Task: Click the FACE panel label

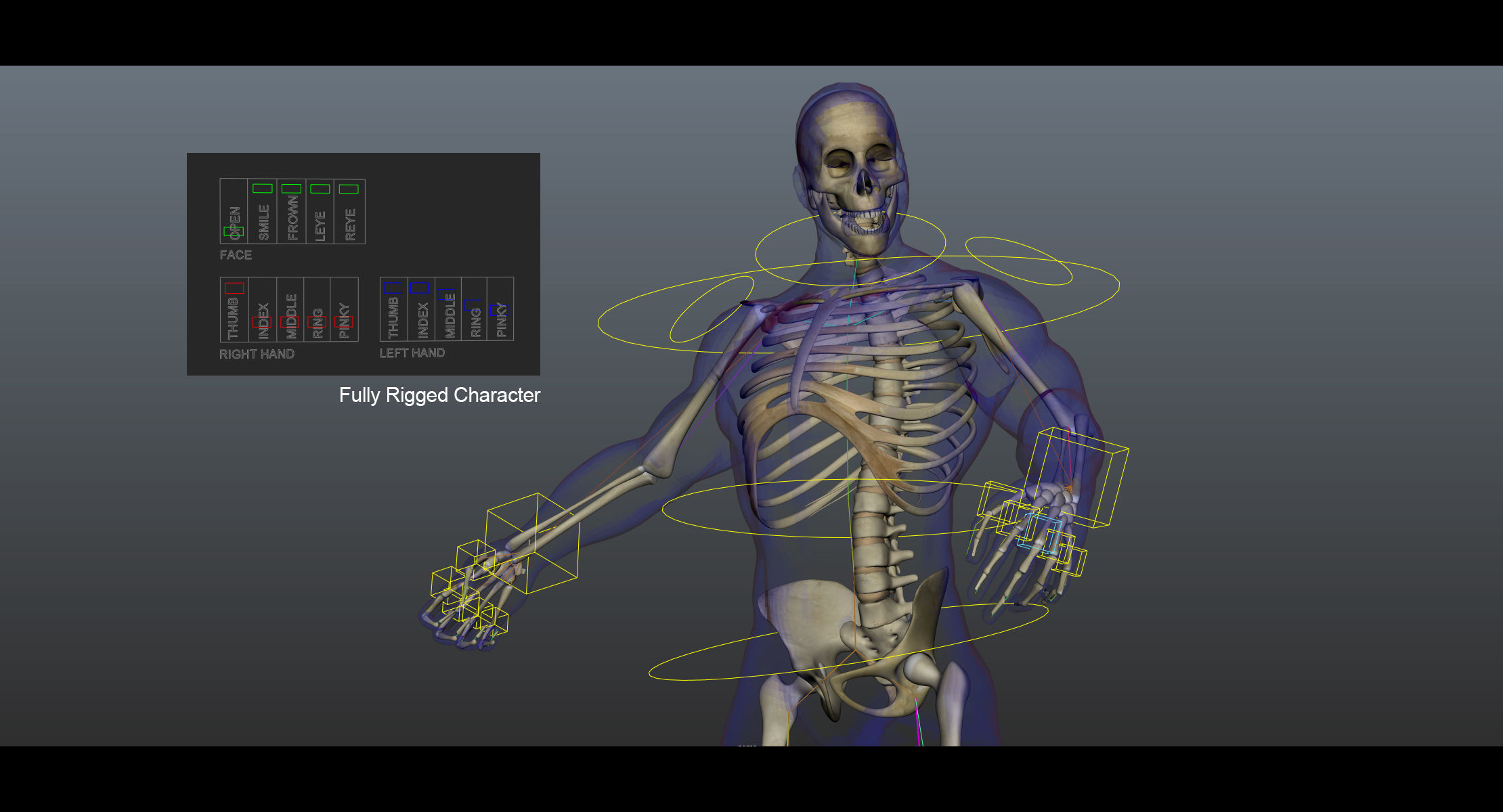Action: pos(236,255)
